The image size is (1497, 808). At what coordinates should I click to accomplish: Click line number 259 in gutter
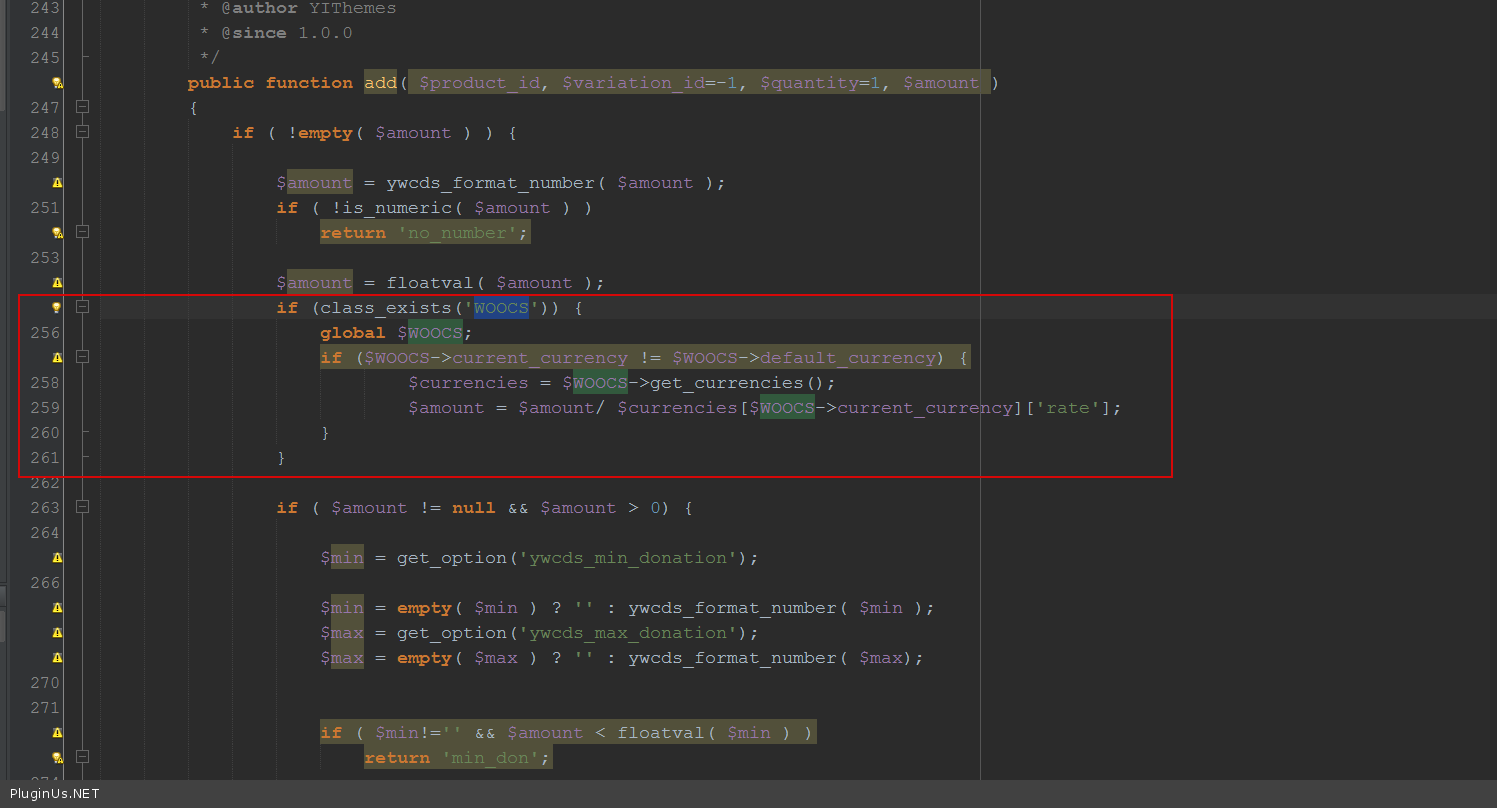tap(45, 408)
